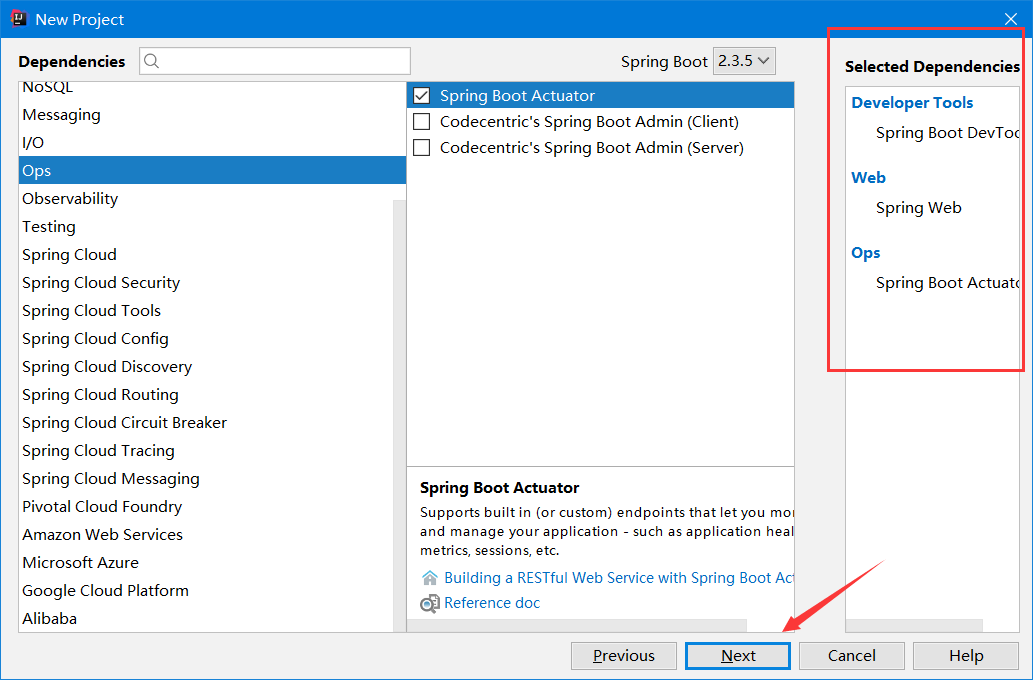The image size is (1033, 680).
Task: Choose the Pivotal Cloud Foundry category
Action: click(206, 507)
